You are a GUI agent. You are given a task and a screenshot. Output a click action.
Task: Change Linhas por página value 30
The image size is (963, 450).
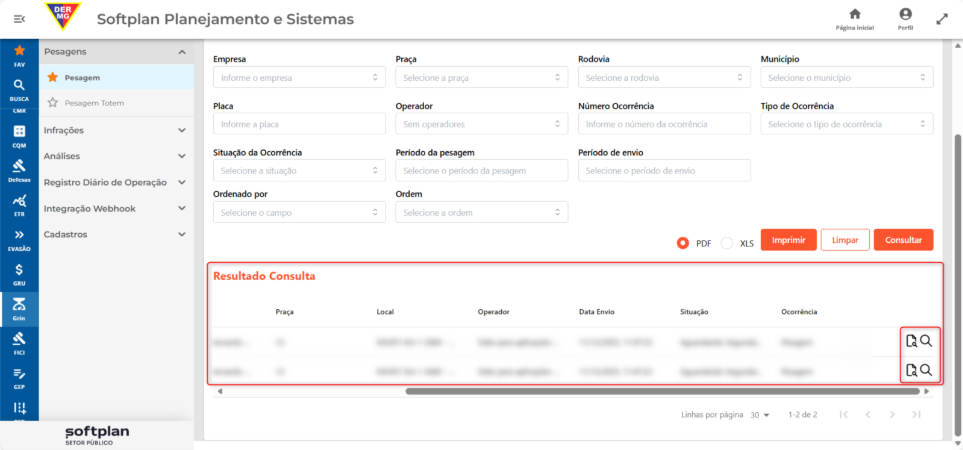[x=760, y=415]
